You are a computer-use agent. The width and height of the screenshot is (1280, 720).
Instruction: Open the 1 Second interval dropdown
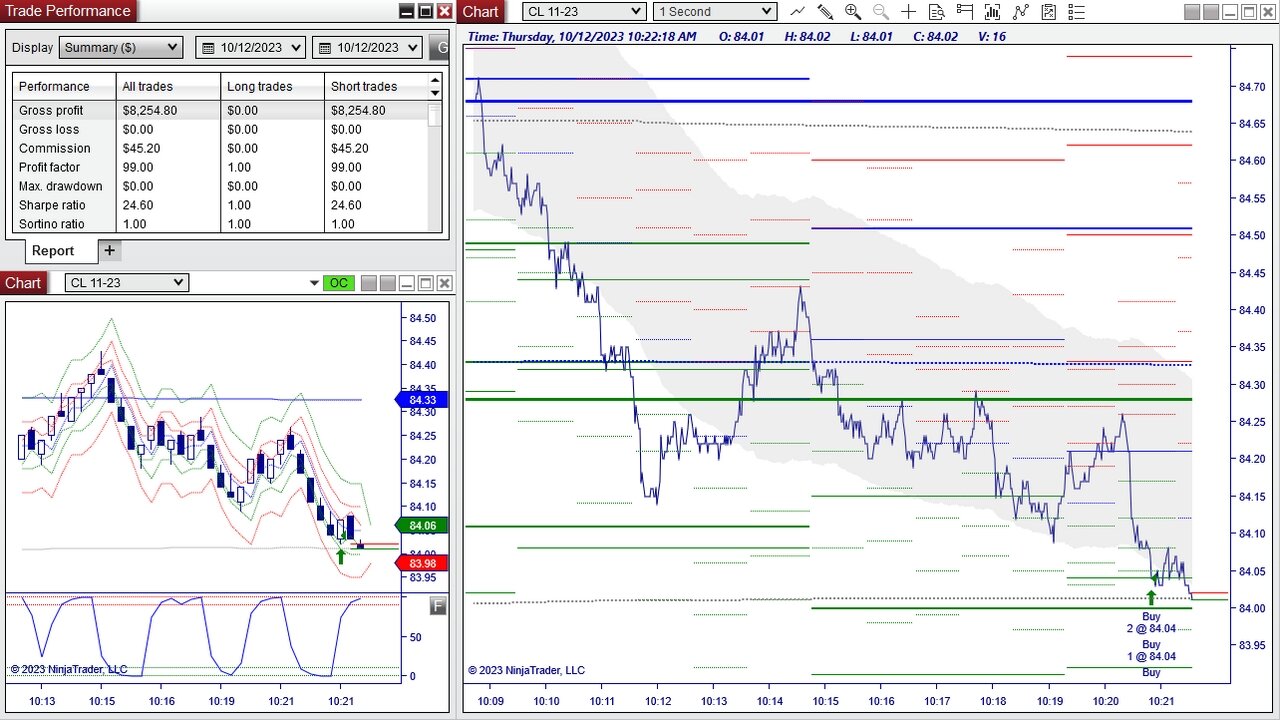click(715, 11)
